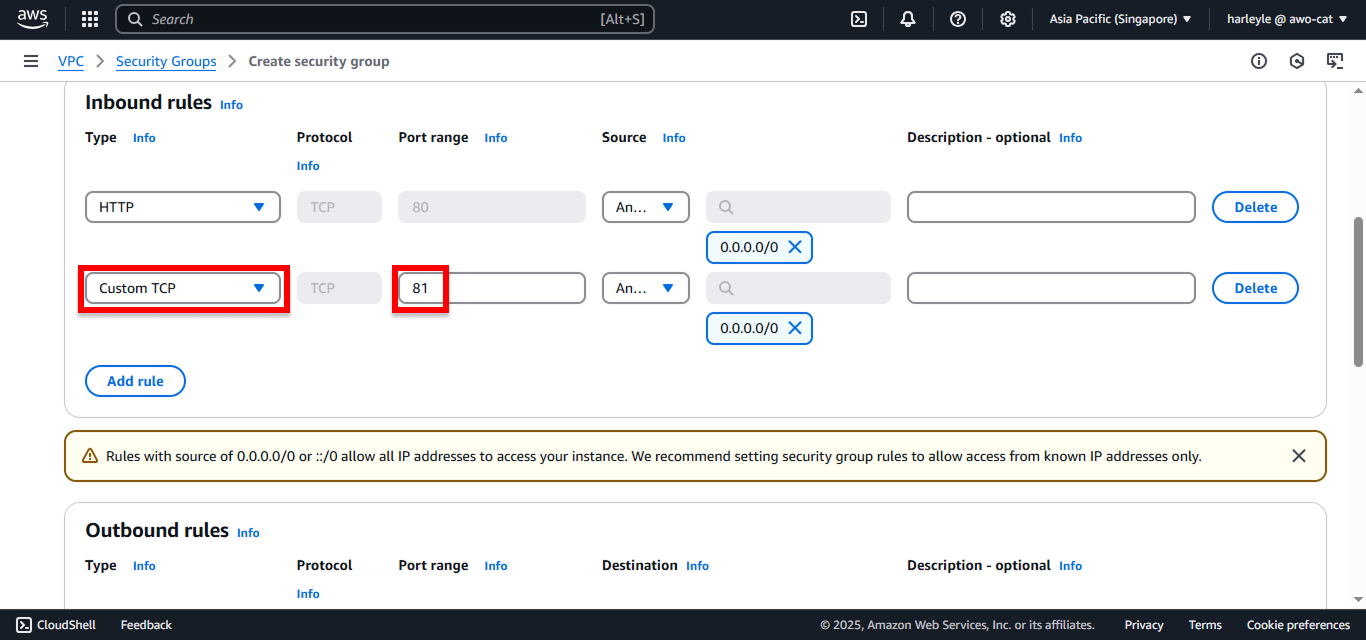Launch CloudShell from top bar icon
The height and width of the screenshot is (640, 1366).
pyautogui.click(x=859, y=19)
